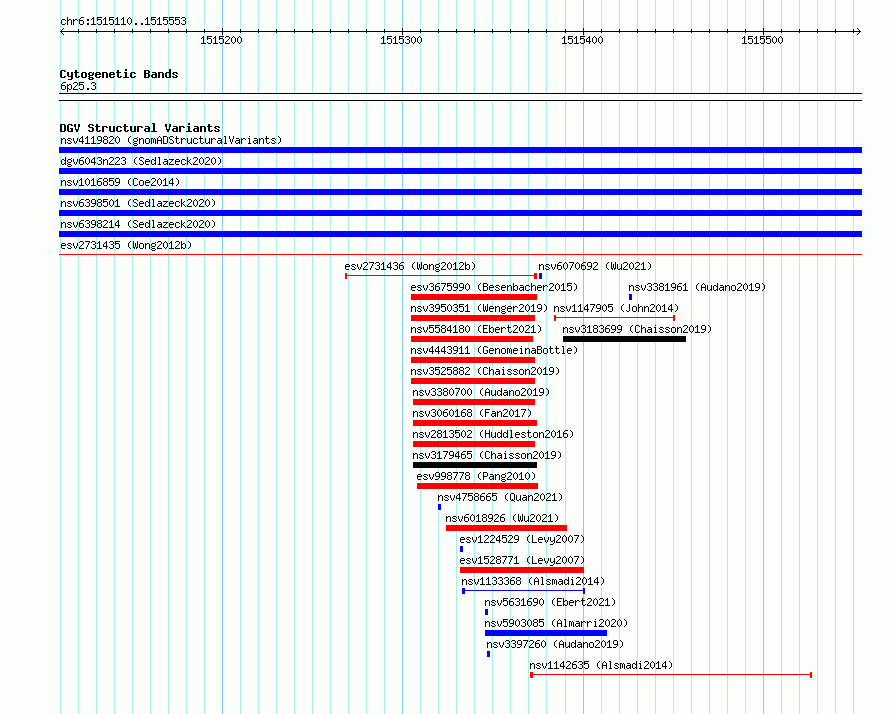This screenshot has width=890, height=714.
Task: Click the DGV Structural Variants track title
Action: tap(140, 128)
